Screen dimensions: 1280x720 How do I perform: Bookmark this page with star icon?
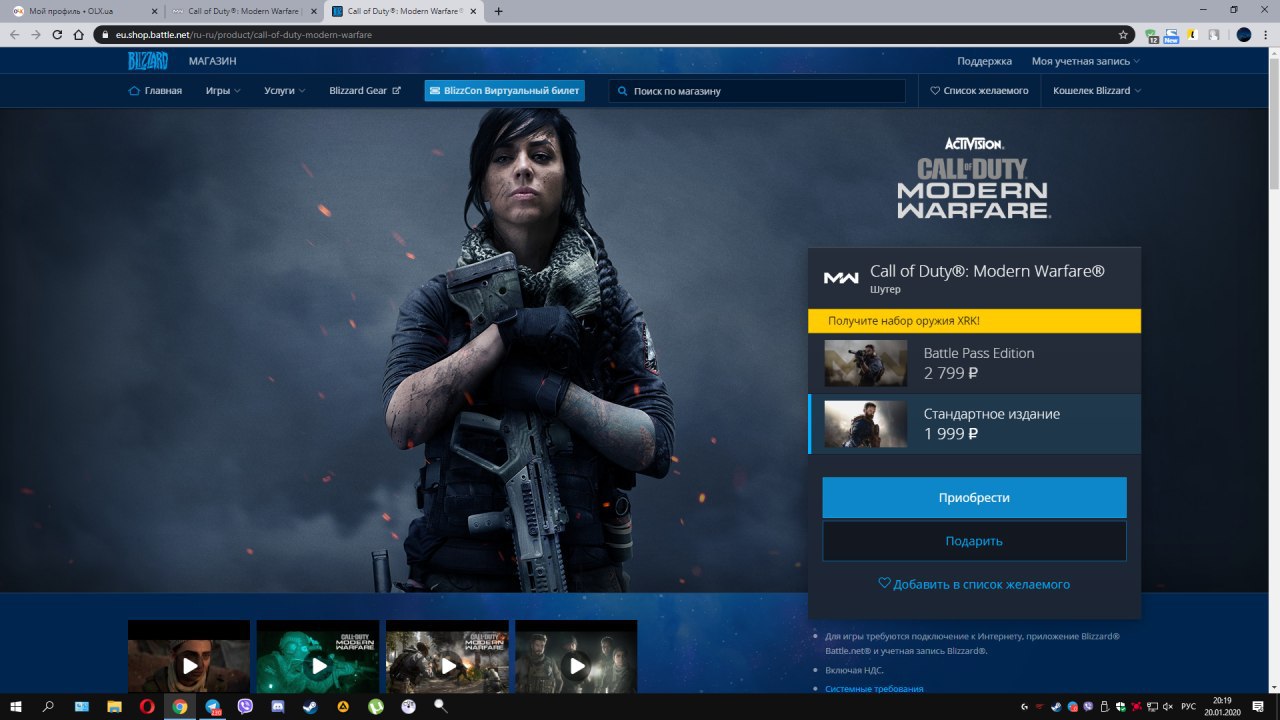pyautogui.click(x=1123, y=34)
